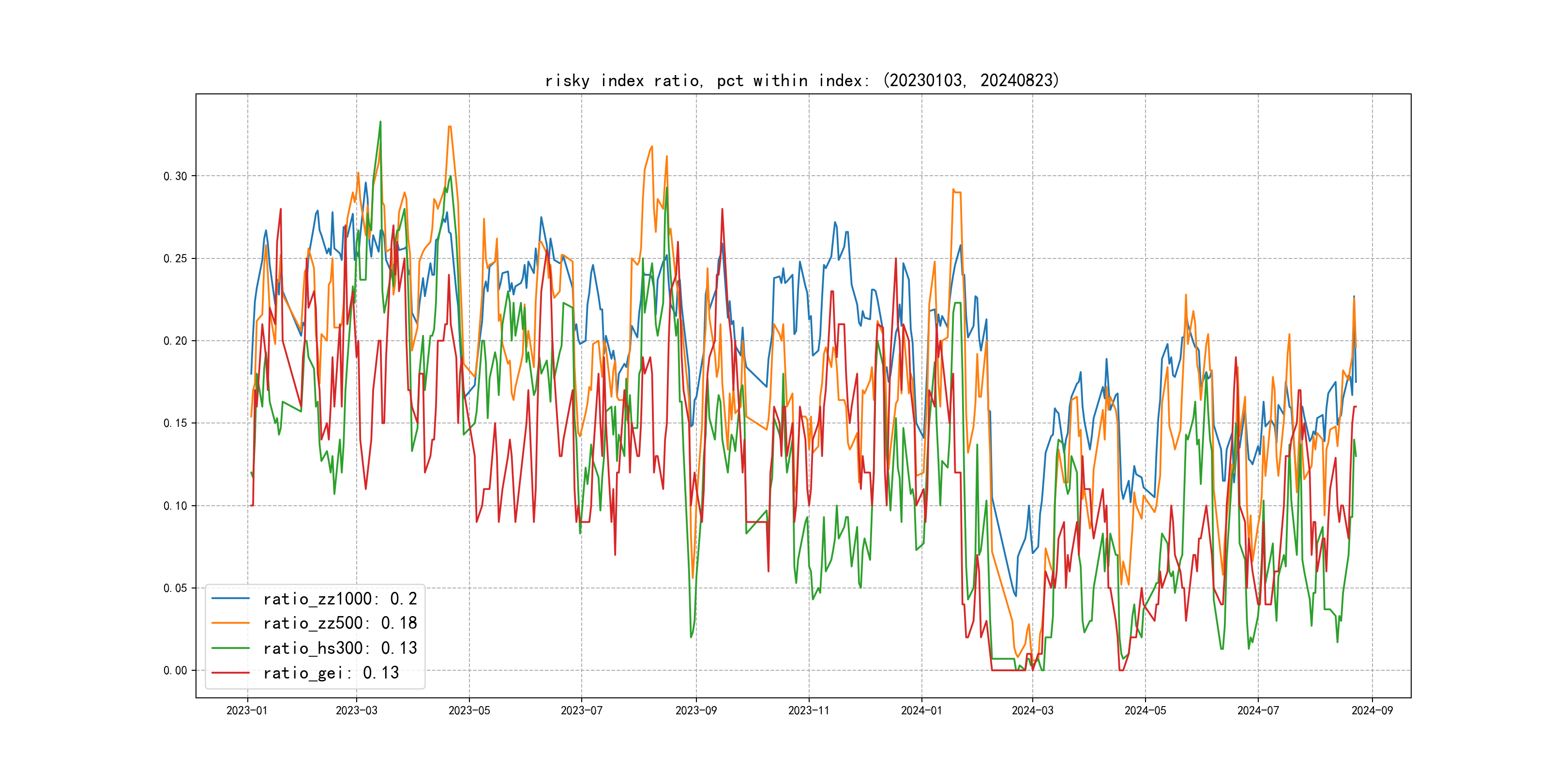The width and height of the screenshot is (1568, 784).
Task: Click the 2023-05 x-axis tick label
Action: (468, 710)
